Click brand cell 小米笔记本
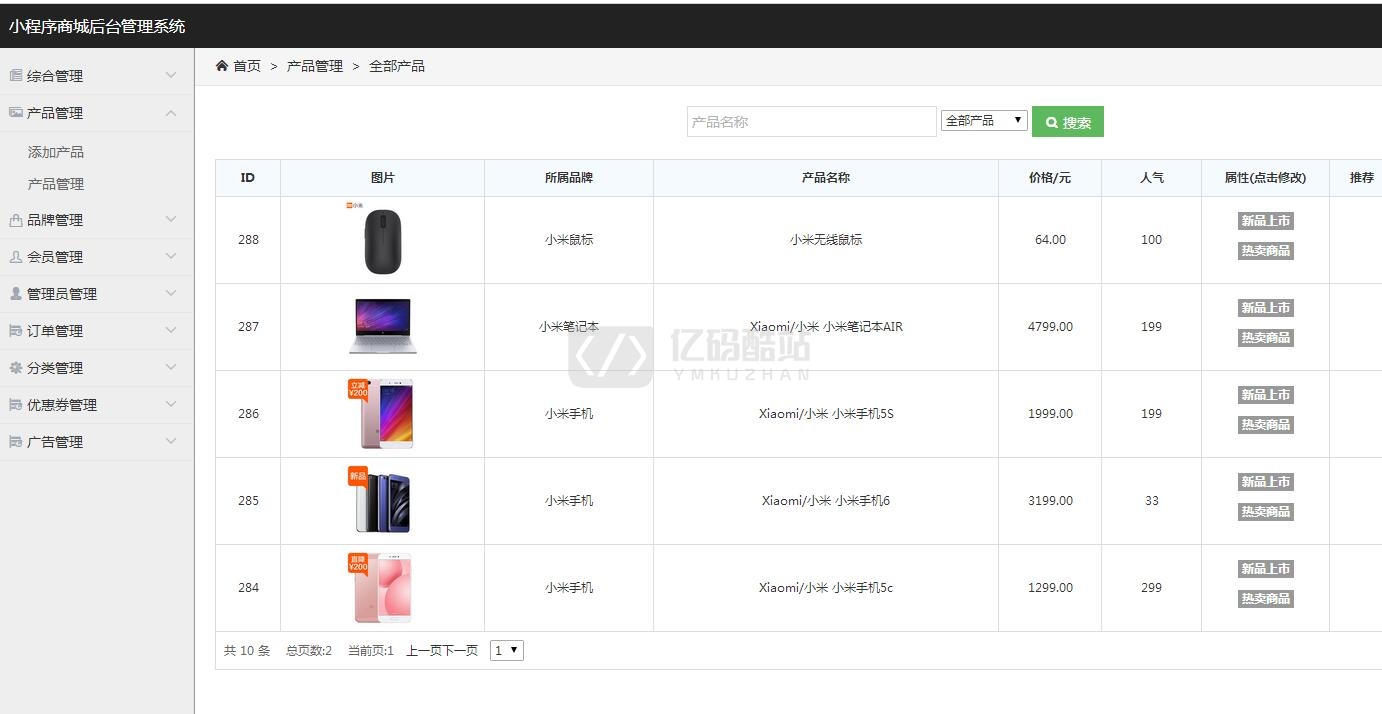Image resolution: width=1382 pixels, height=714 pixels. point(569,327)
